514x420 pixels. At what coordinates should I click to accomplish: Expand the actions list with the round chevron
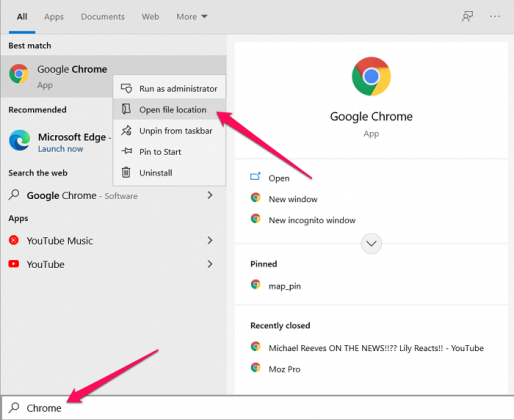371,244
